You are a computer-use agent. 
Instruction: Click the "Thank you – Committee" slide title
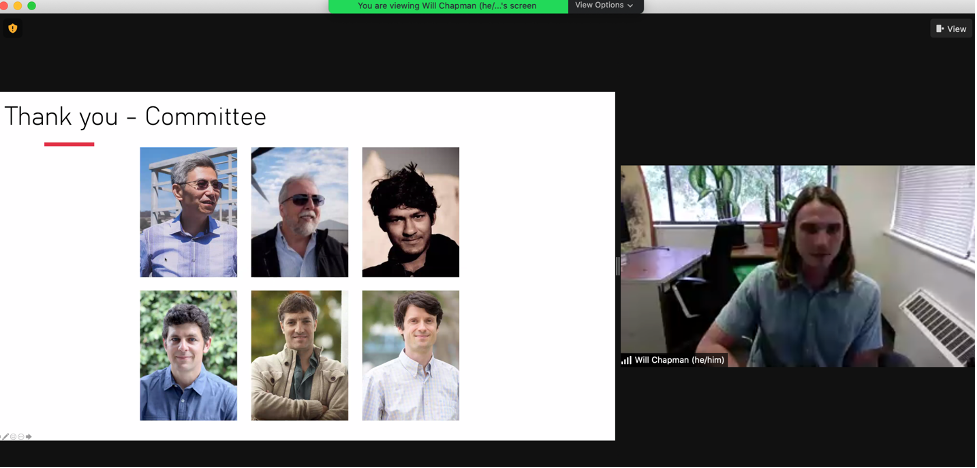[x=135, y=117]
